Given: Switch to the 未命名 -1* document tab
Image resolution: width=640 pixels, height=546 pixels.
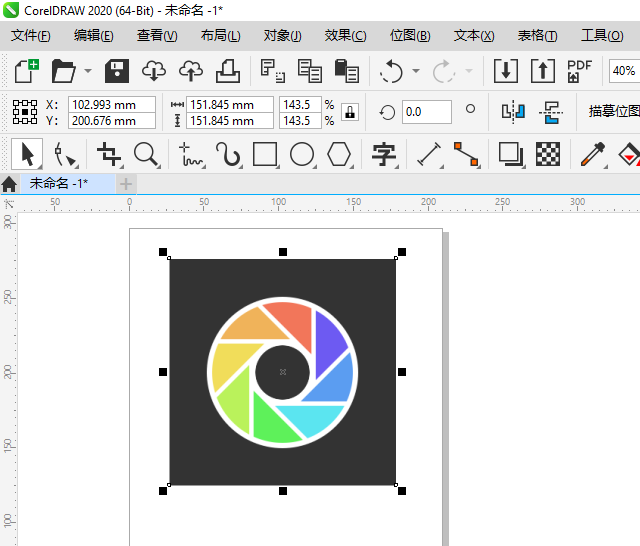Looking at the screenshot, I should tap(58, 184).
